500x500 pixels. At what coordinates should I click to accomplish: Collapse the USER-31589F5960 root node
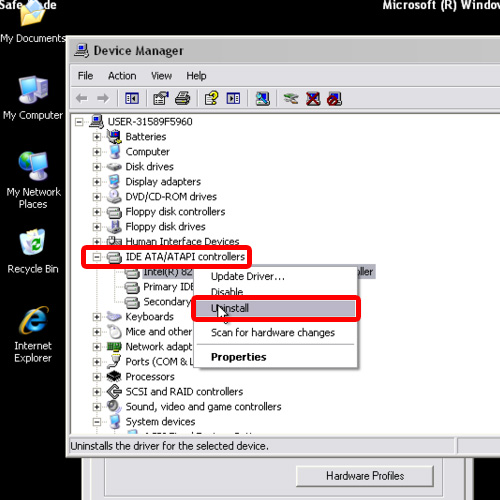pos(79,122)
